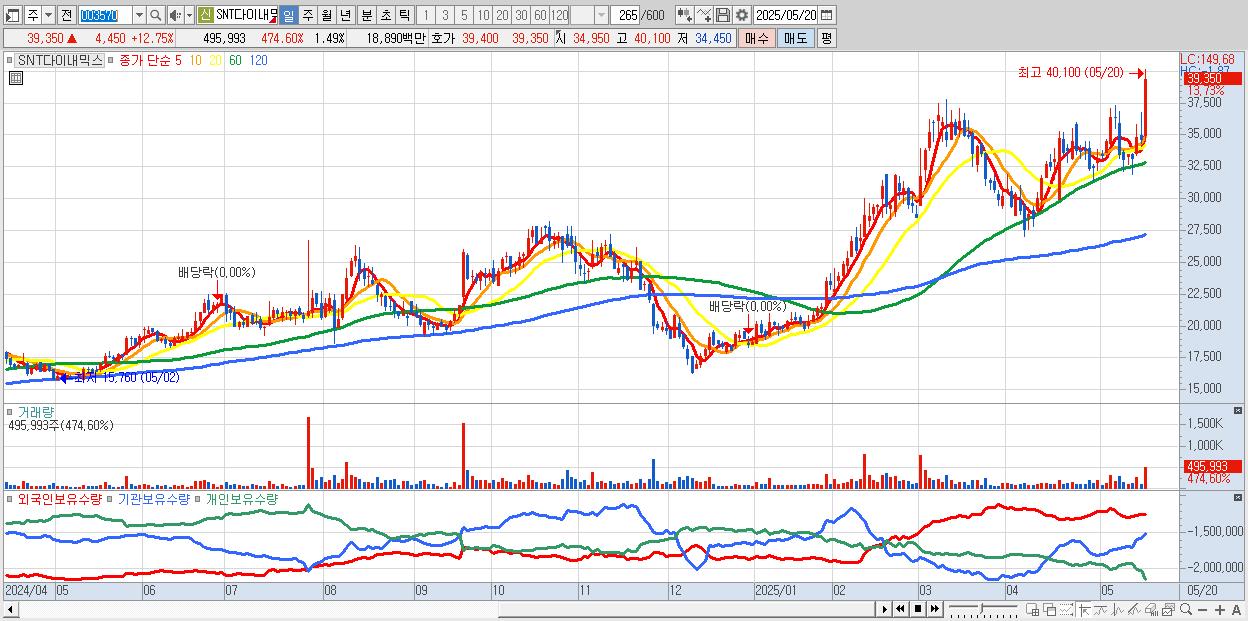This screenshot has height=621, width=1248.
Task: Choose the 1 interval button
Action: (x=425, y=15)
